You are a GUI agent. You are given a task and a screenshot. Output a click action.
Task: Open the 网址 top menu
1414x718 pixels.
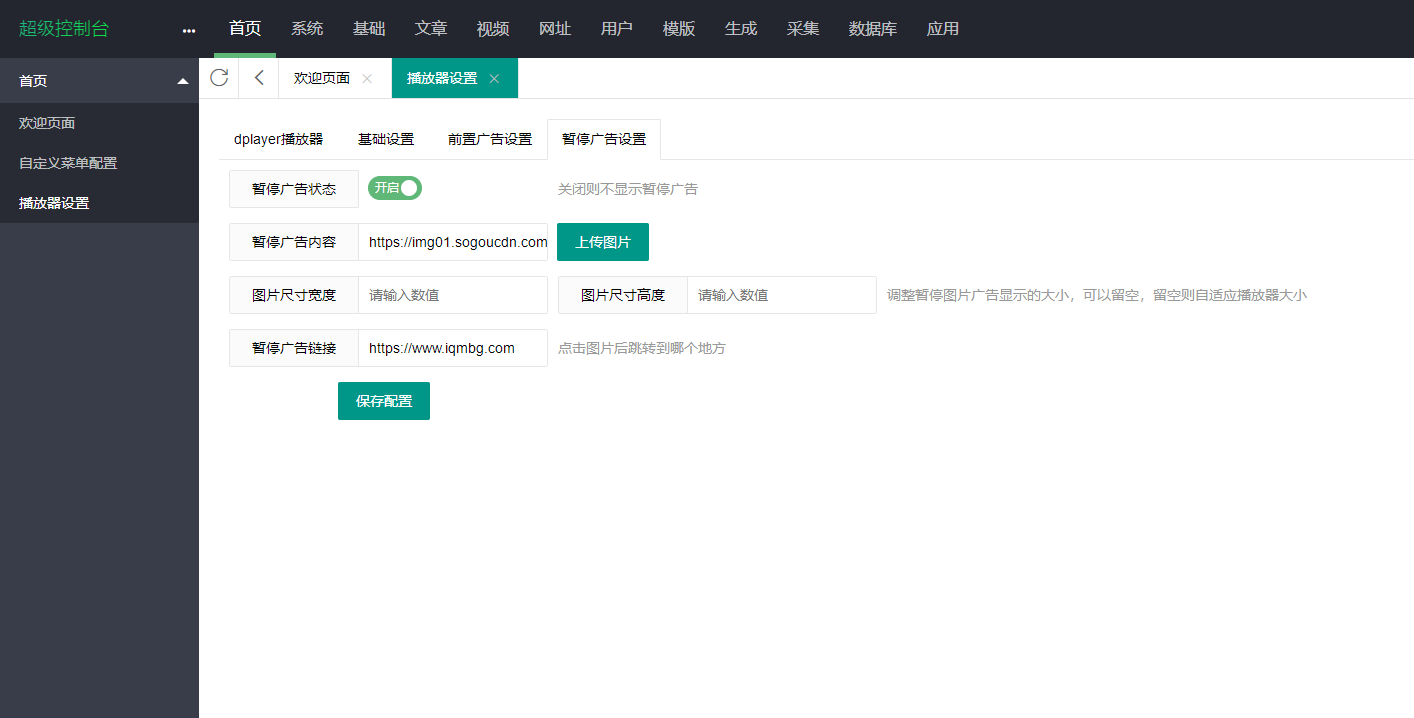pyautogui.click(x=555, y=29)
